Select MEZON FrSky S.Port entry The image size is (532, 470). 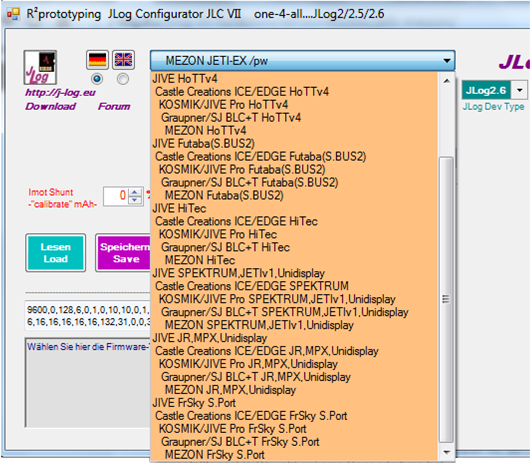(x=294, y=454)
